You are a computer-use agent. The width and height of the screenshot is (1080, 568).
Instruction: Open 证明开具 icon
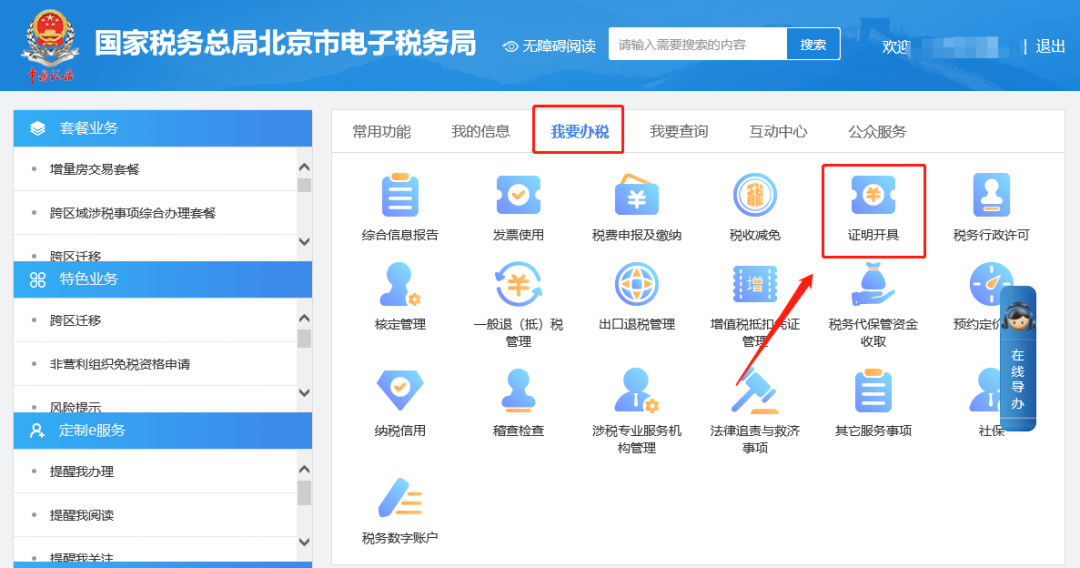click(873, 196)
